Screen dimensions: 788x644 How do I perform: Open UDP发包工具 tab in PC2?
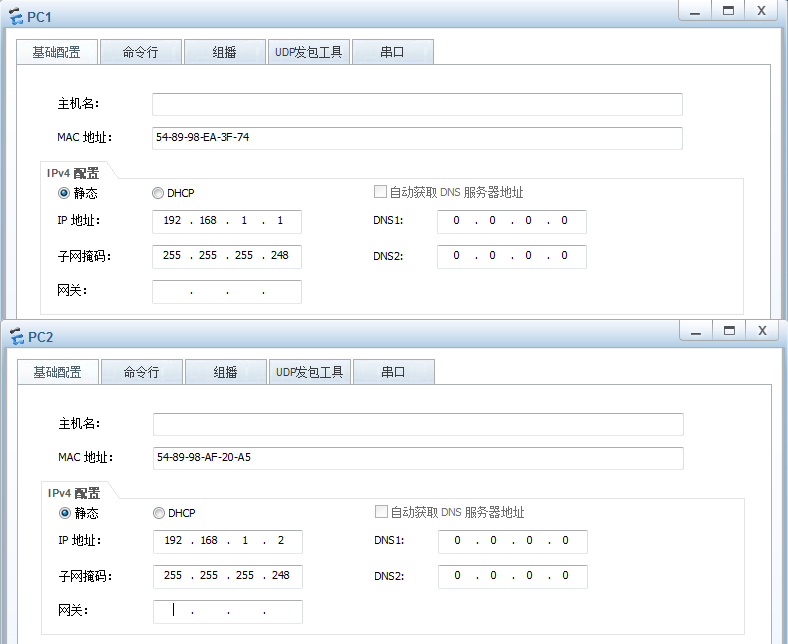310,372
